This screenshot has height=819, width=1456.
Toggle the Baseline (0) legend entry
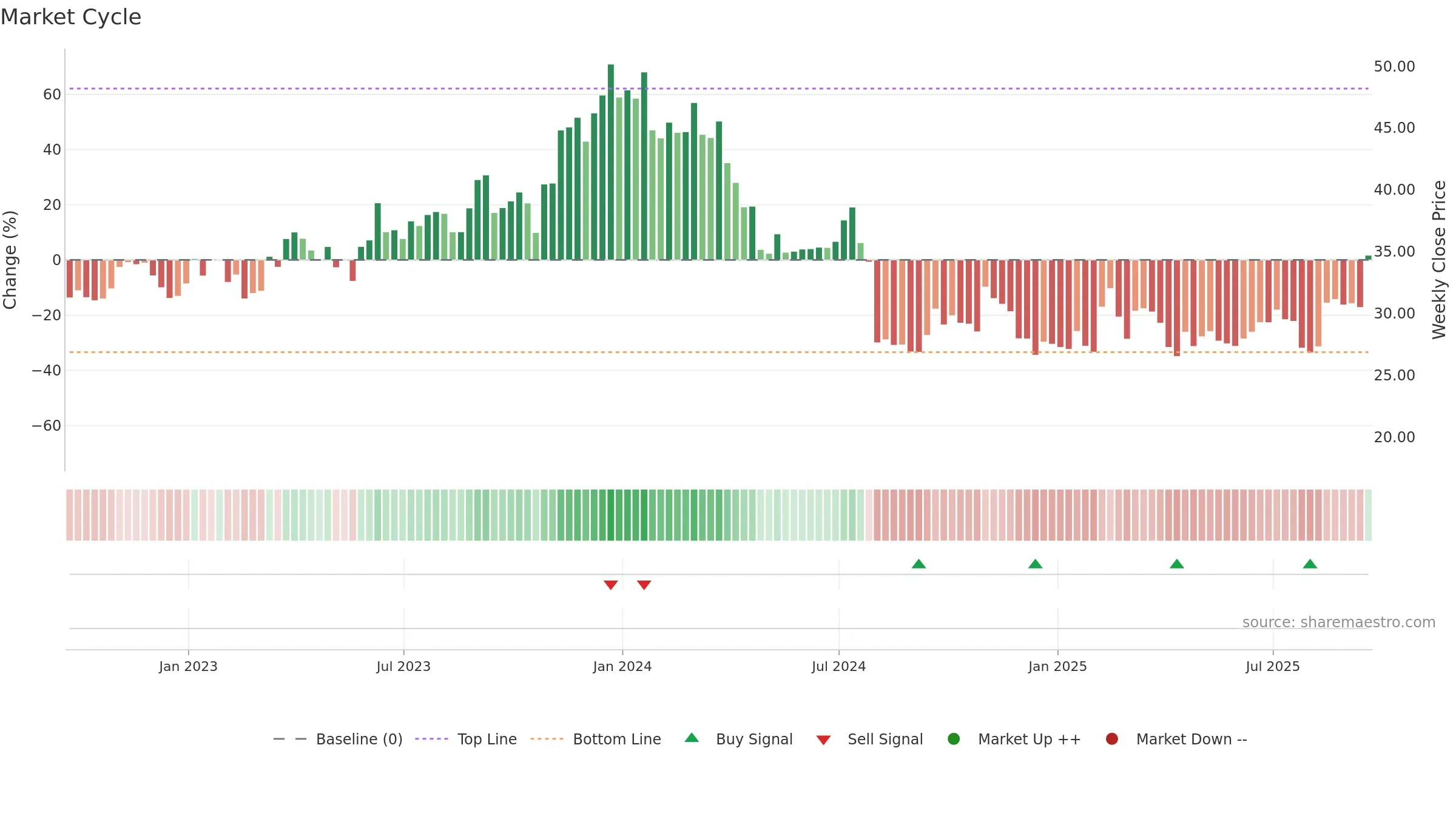pyautogui.click(x=338, y=739)
